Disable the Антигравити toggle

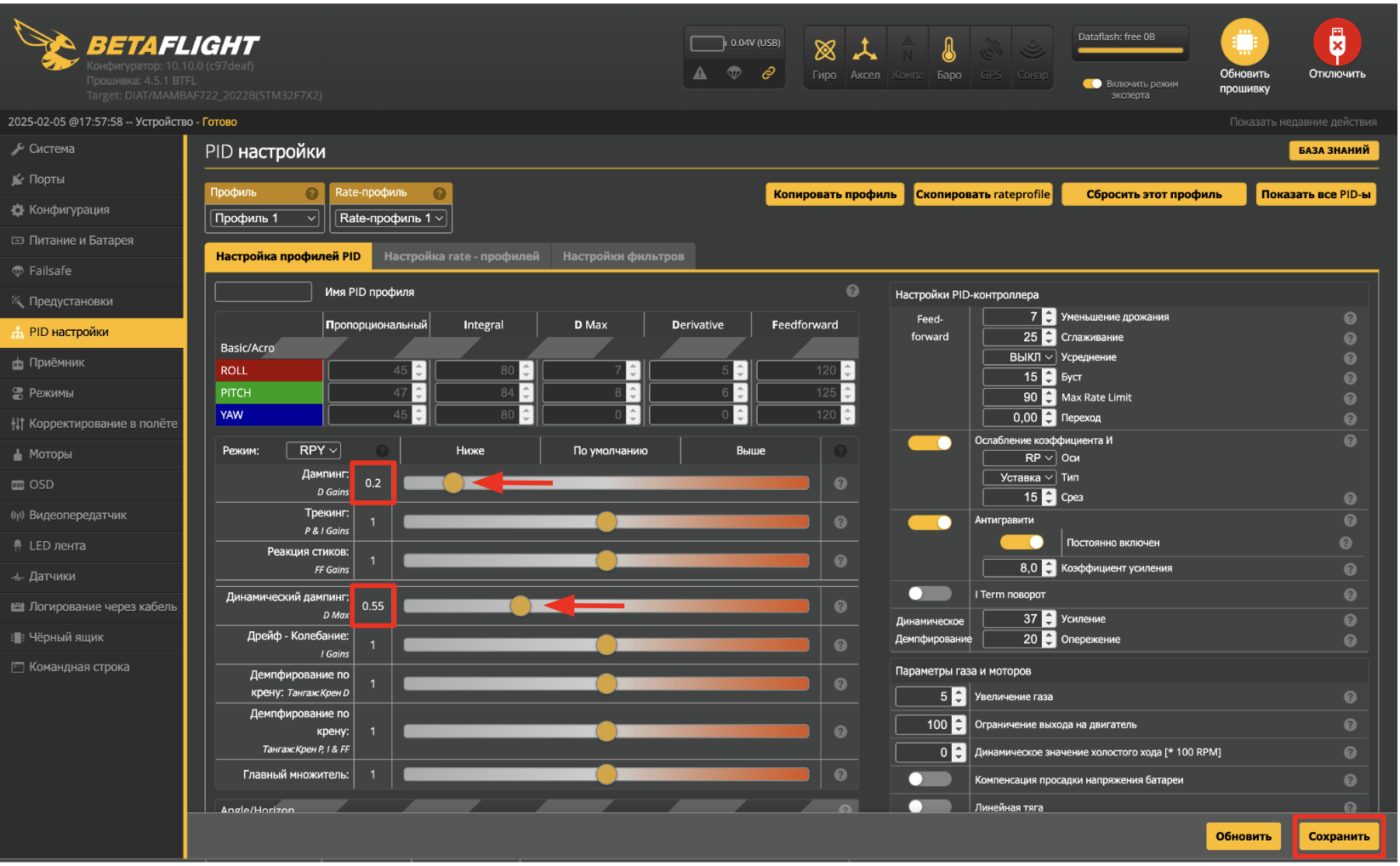click(930, 522)
